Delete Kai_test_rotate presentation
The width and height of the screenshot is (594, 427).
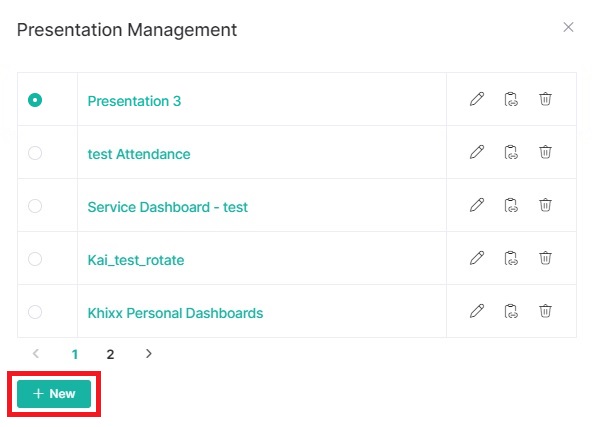[x=545, y=258]
